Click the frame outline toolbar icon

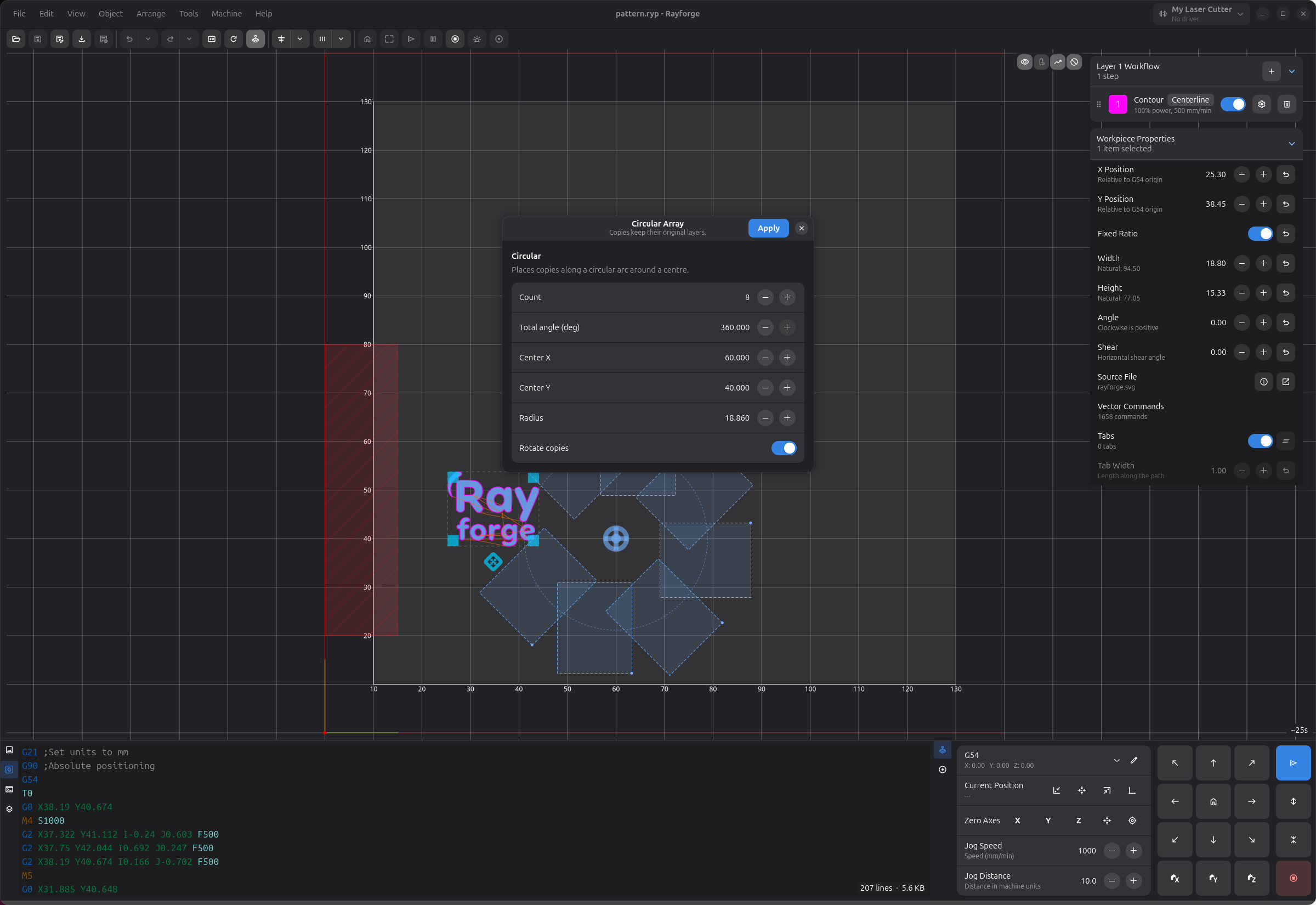(x=389, y=39)
